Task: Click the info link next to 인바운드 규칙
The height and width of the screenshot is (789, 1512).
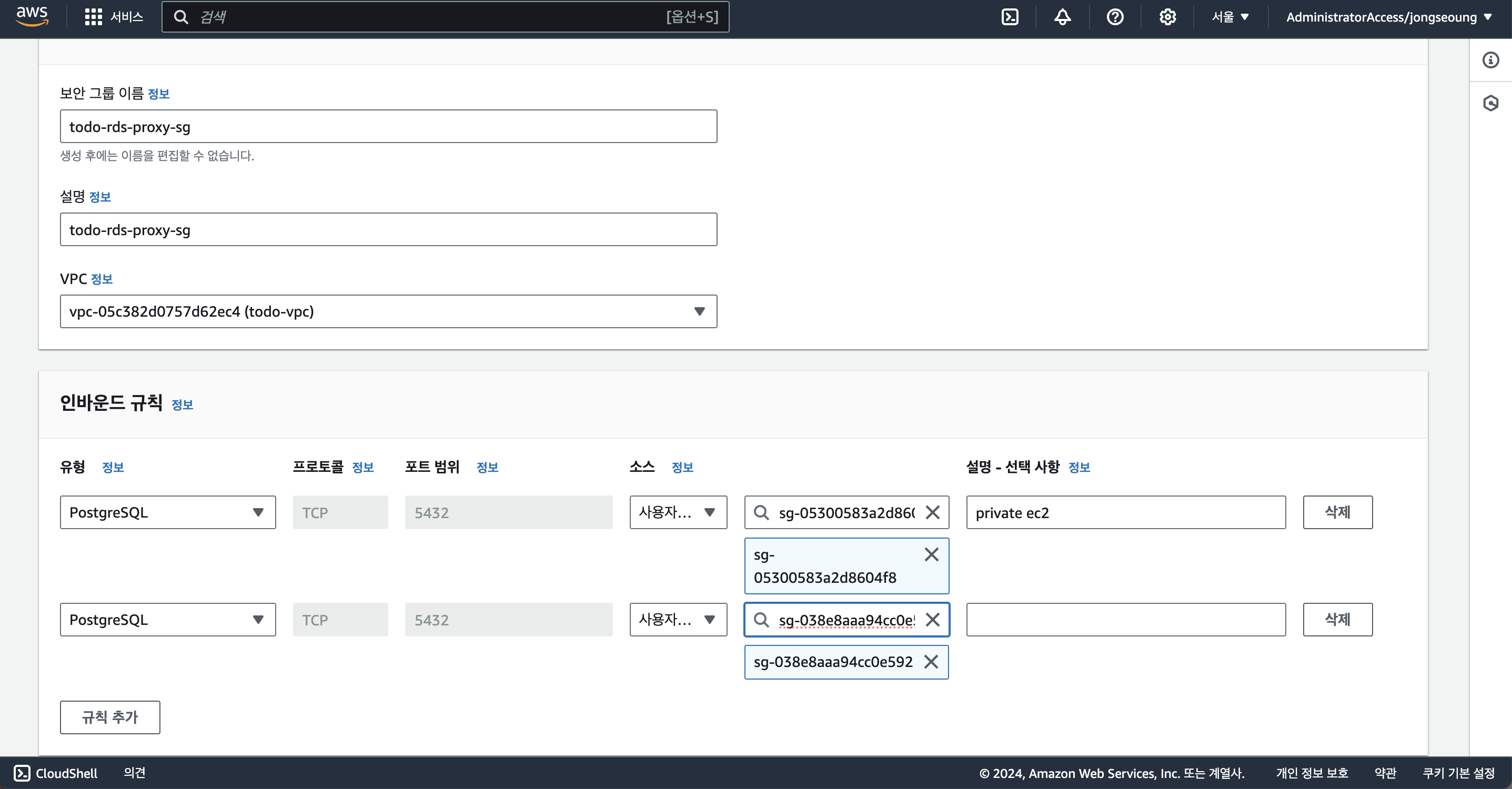Action: (182, 404)
